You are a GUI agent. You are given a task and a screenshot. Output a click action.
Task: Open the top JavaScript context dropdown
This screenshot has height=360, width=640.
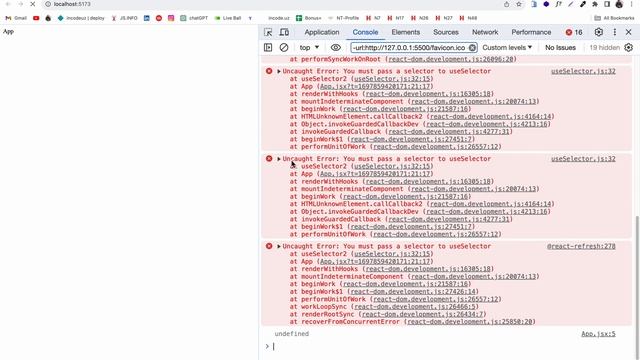click(x=309, y=48)
